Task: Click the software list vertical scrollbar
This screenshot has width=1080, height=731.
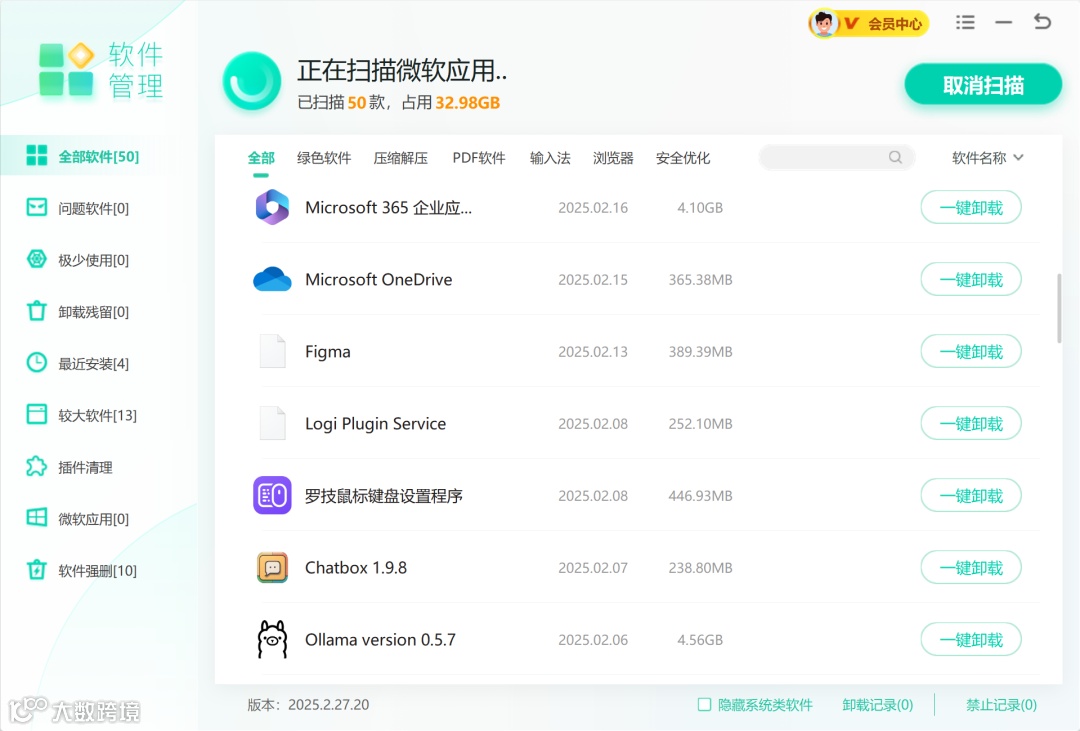Action: (x=1059, y=308)
